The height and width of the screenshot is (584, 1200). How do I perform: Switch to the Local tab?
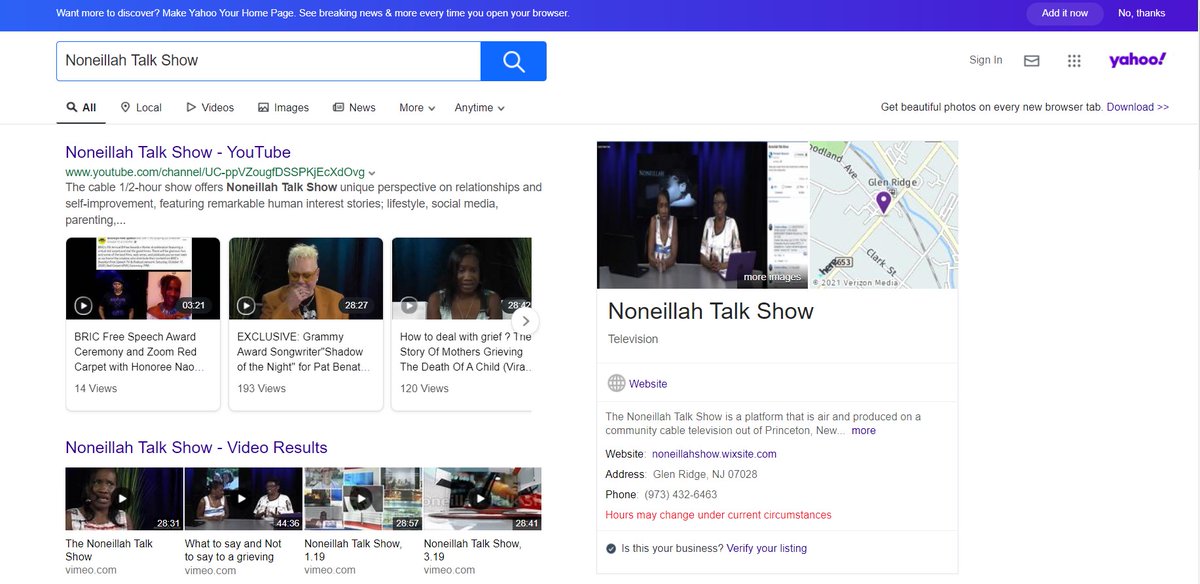click(x=141, y=108)
